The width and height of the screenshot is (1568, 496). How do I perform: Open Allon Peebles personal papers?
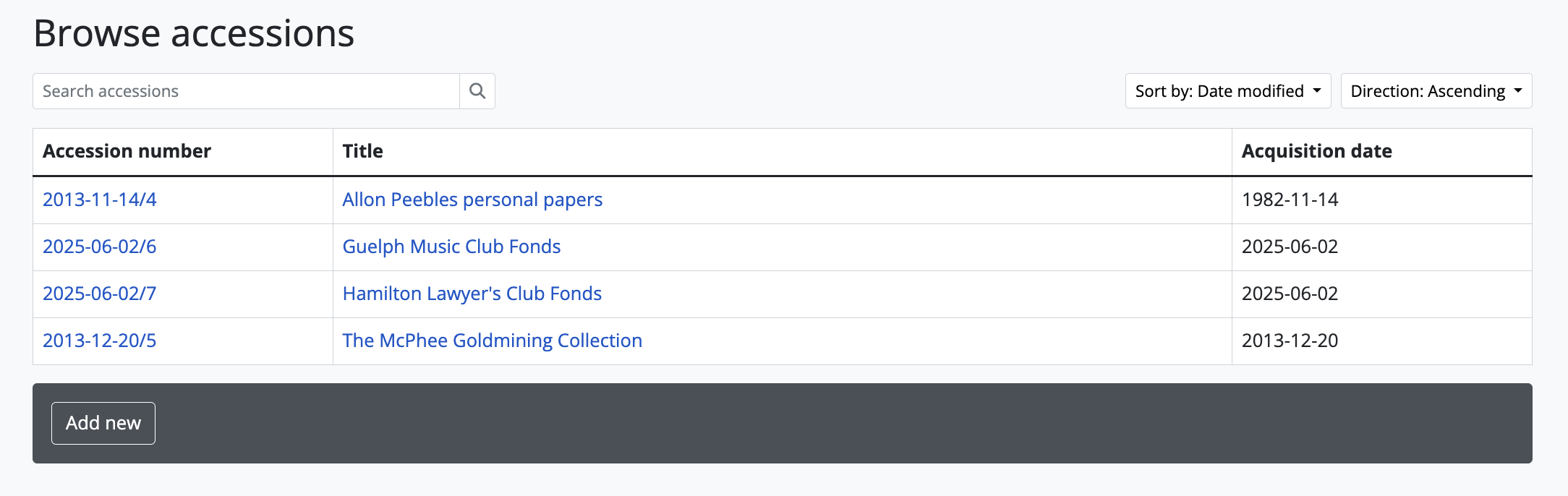[x=472, y=200]
